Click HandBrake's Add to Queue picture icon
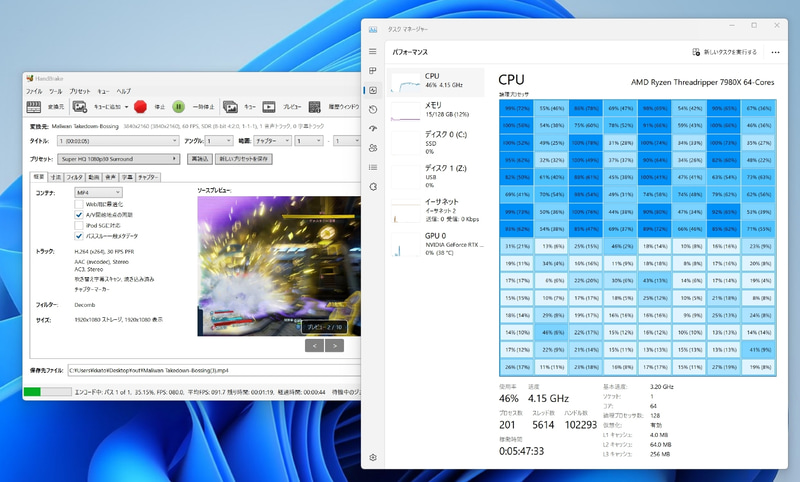This screenshot has width=800, height=482. click(80, 107)
